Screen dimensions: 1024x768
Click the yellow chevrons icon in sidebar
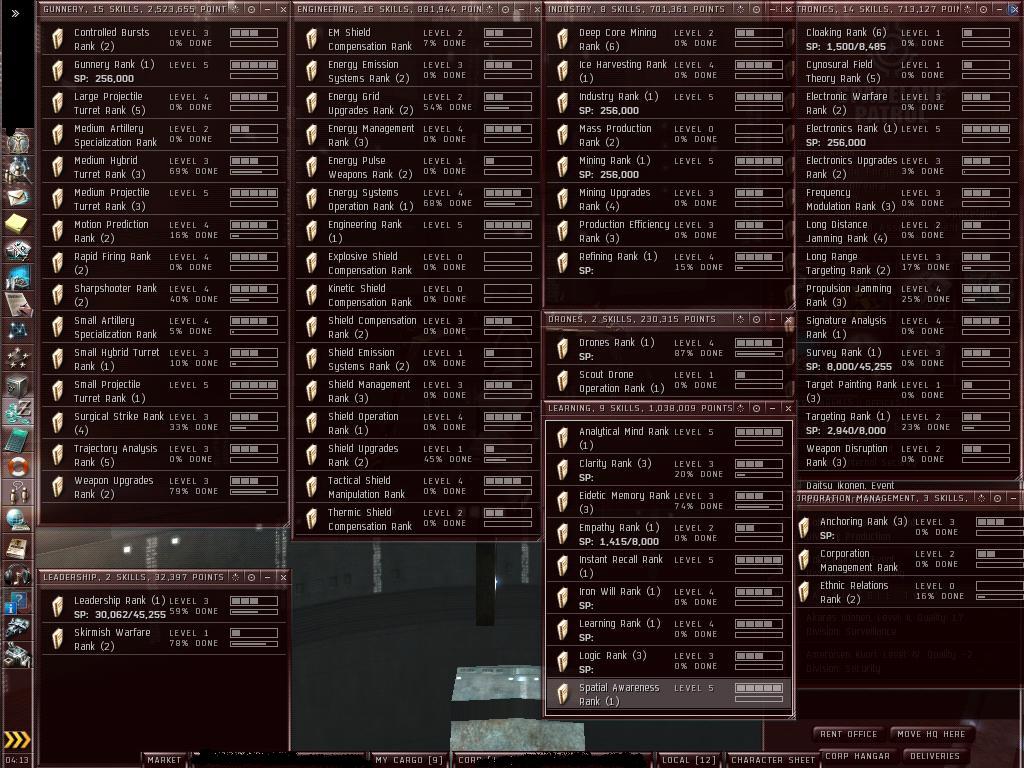point(18,739)
